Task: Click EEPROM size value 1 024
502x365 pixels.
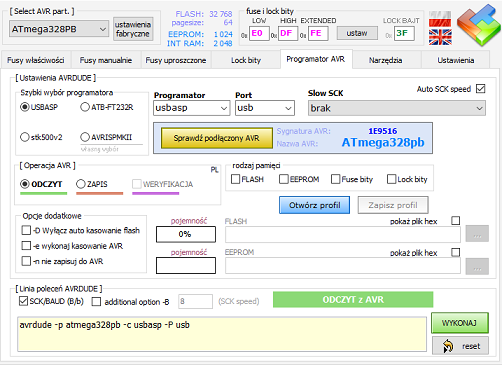Action: pos(223,34)
